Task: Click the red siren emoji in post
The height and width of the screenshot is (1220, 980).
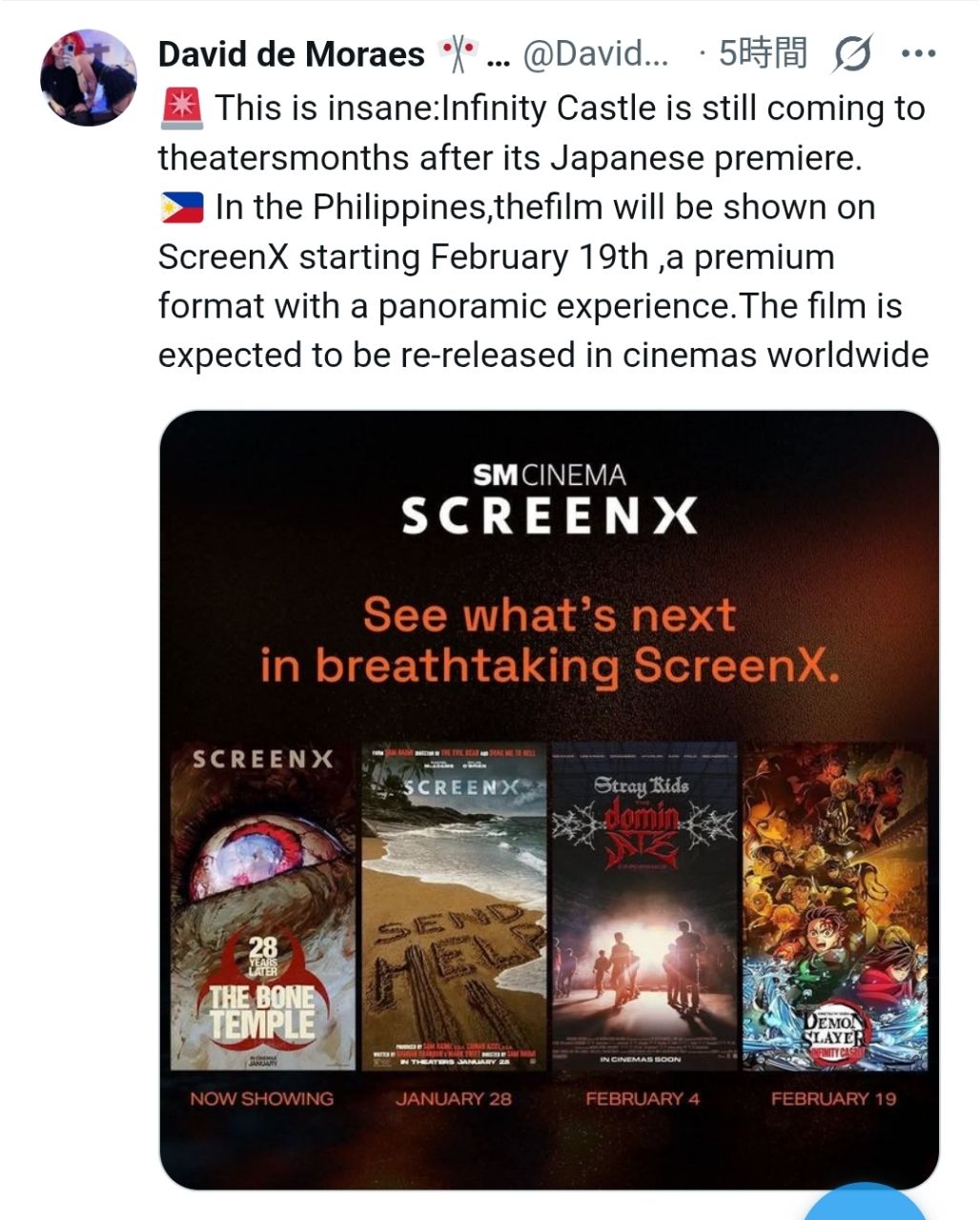Action: [x=182, y=109]
